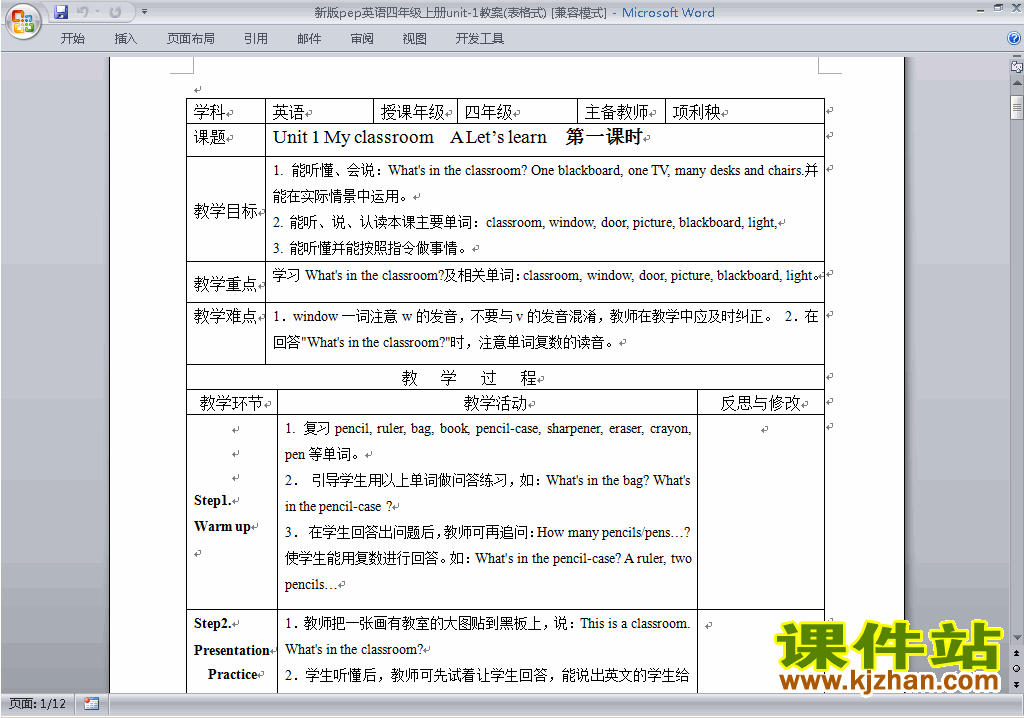1024x718 pixels.
Task: Open the Office button menu
Action: click(23, 22)
